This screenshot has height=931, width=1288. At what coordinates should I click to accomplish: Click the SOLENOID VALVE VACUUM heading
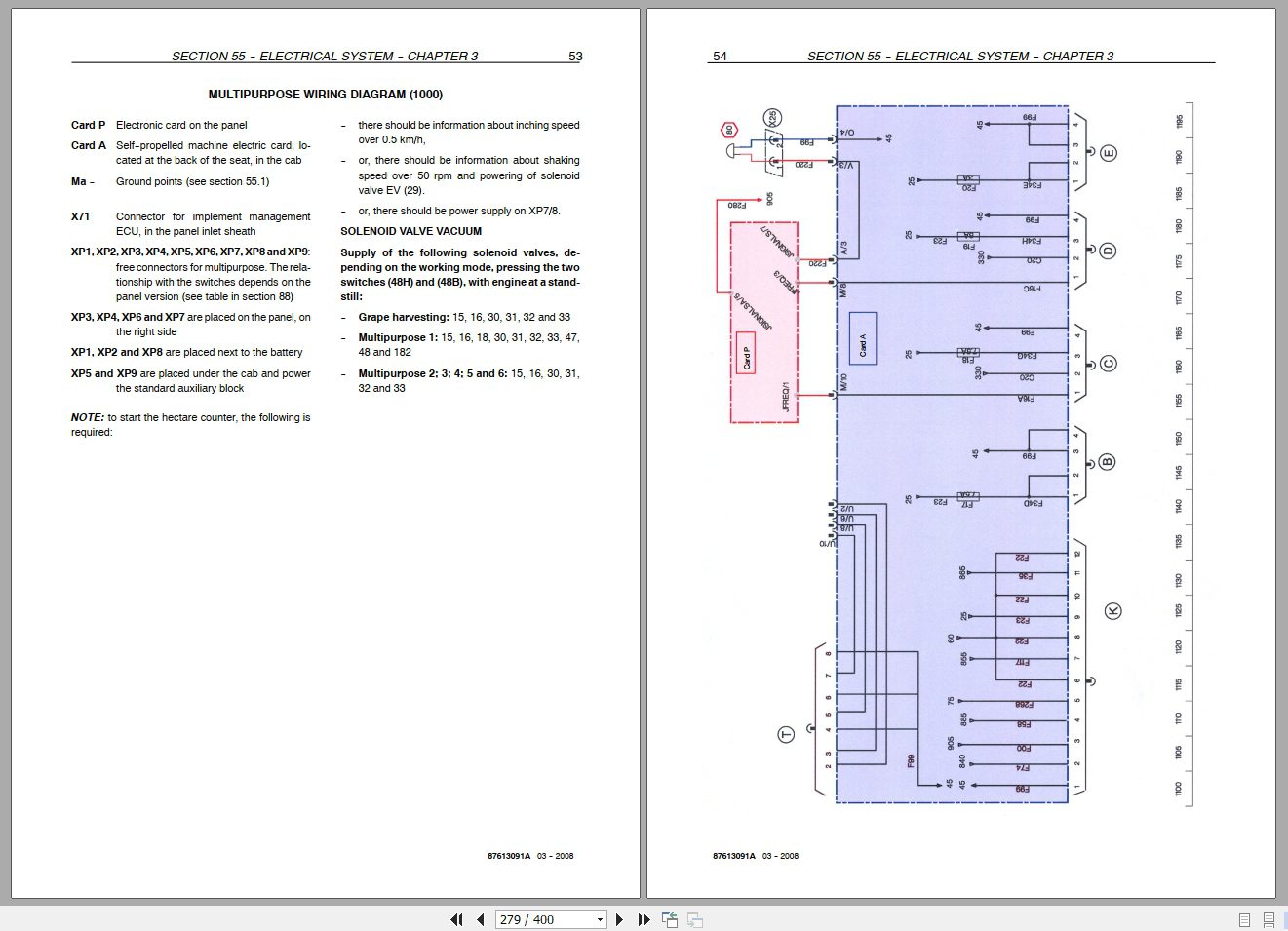[x=410, y=231]
